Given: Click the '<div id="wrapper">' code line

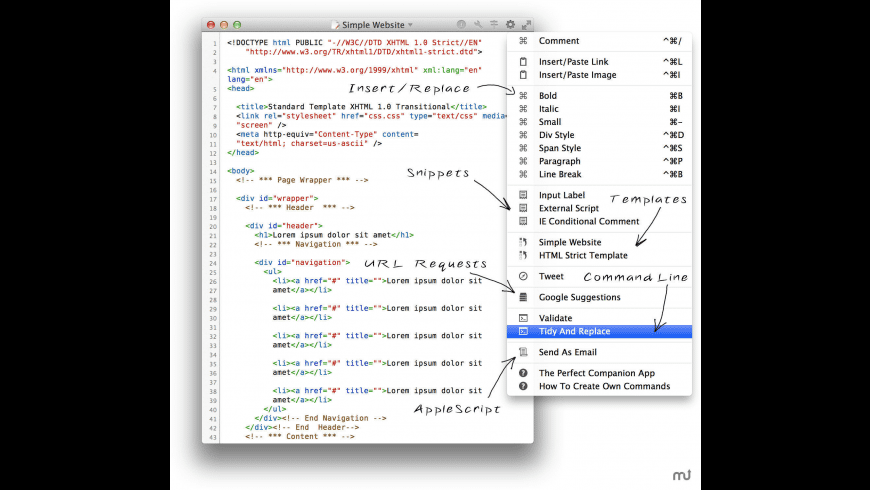Looking at the screenshot, I should [277, 198].
